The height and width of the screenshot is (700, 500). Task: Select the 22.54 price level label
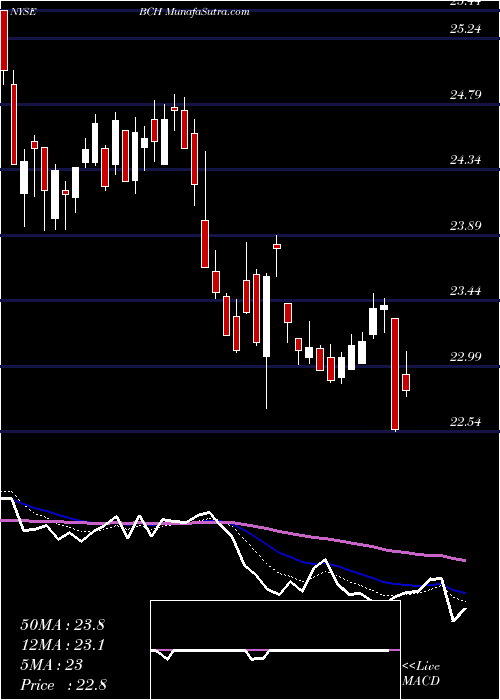point(466,421)
